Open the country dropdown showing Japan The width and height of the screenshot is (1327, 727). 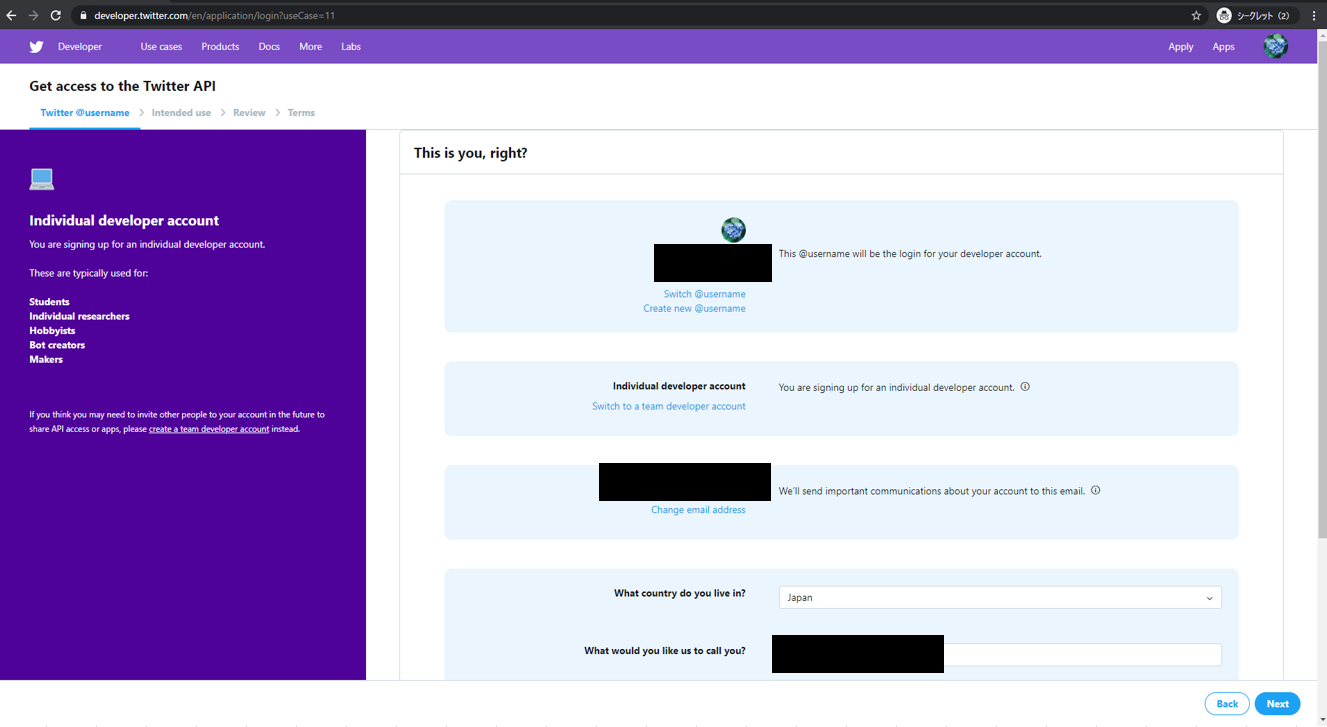[x=1000, y=597]
